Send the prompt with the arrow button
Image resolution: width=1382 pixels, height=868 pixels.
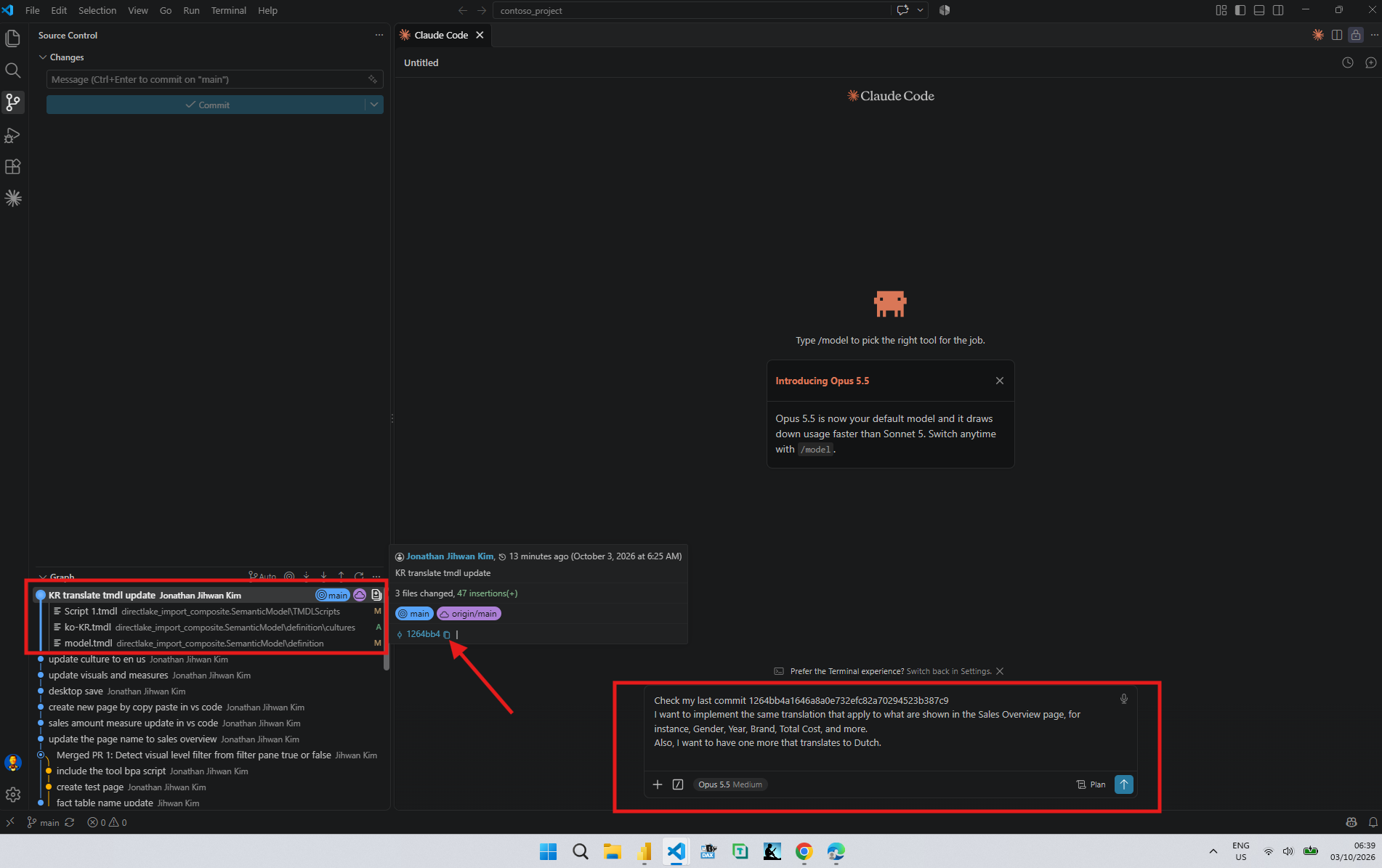[1124, 784]
